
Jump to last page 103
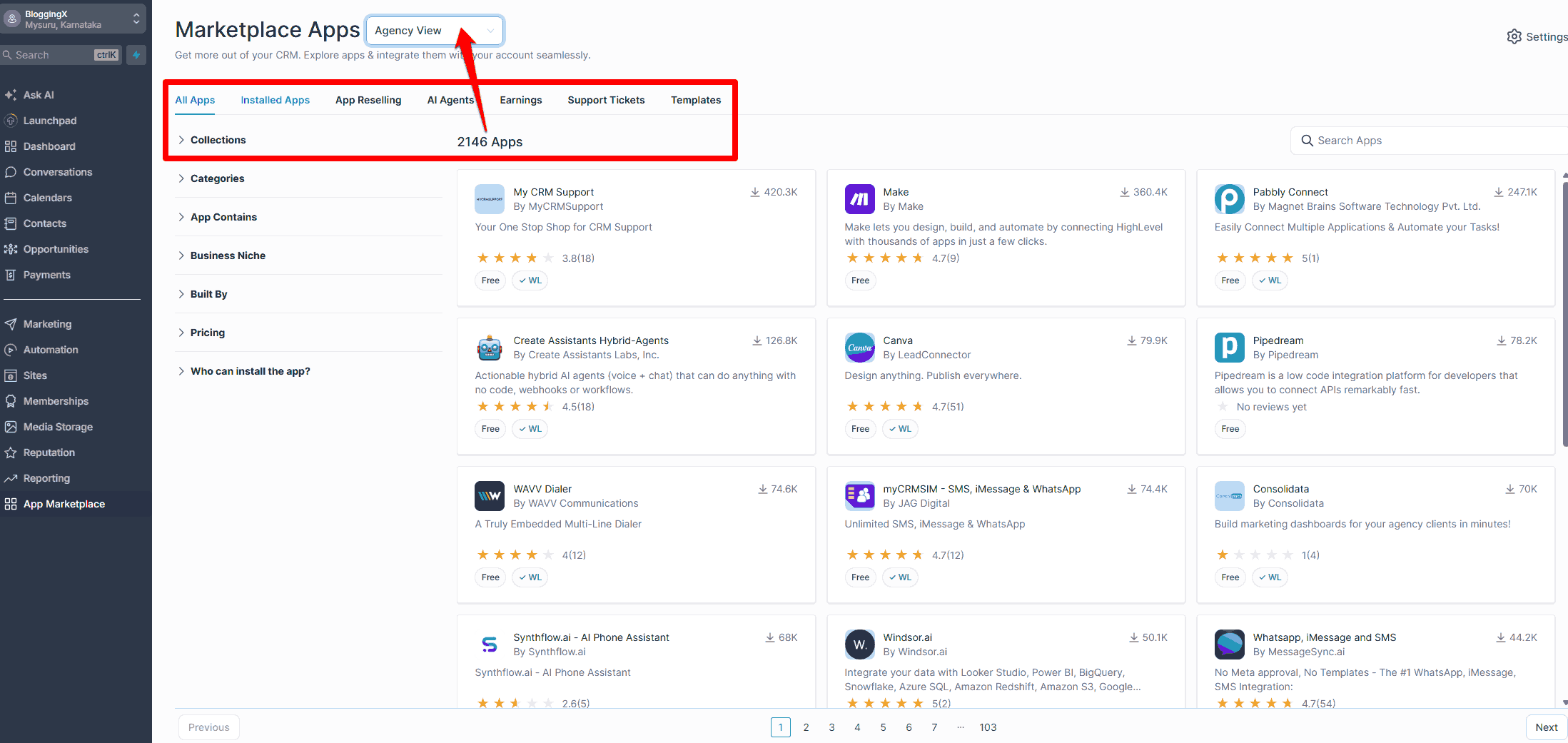pyautogui.click(x=988, y=727)
